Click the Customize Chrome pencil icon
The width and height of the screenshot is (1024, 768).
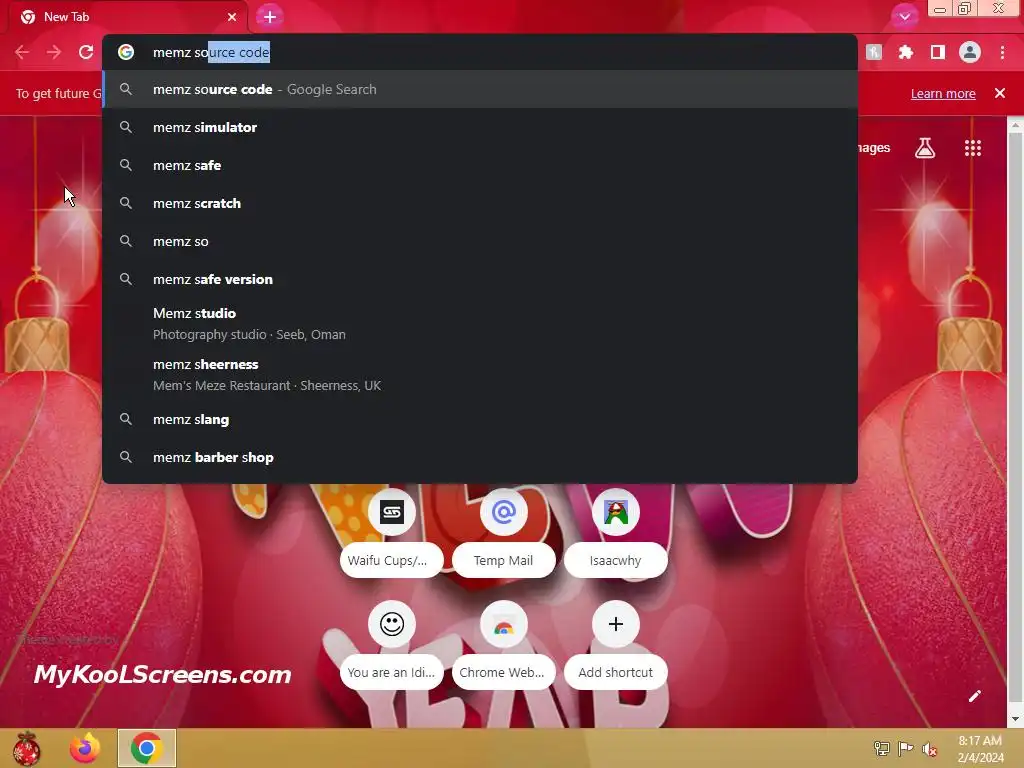[x=974, y=696]
